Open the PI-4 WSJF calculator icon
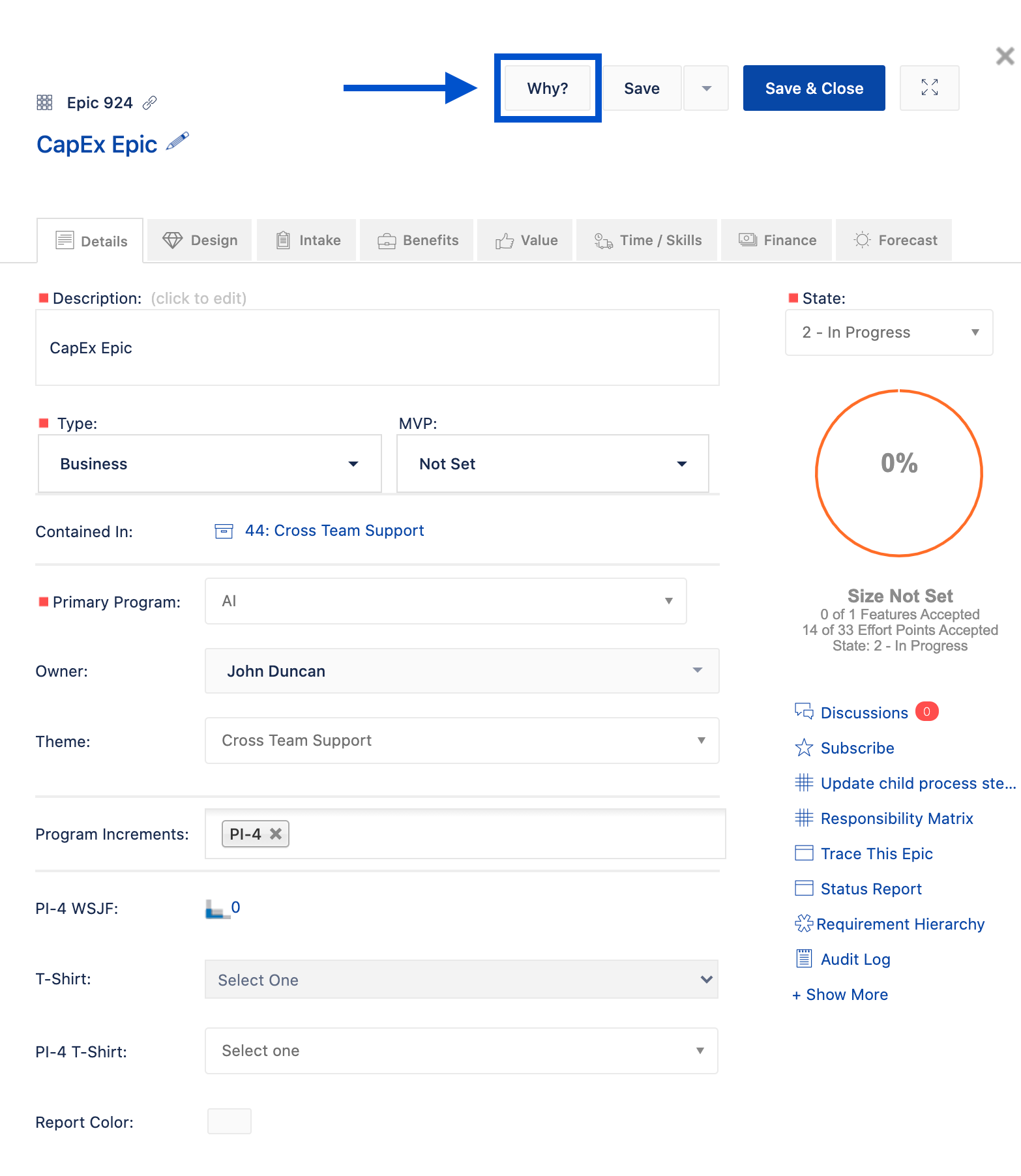 coord(216,909)
